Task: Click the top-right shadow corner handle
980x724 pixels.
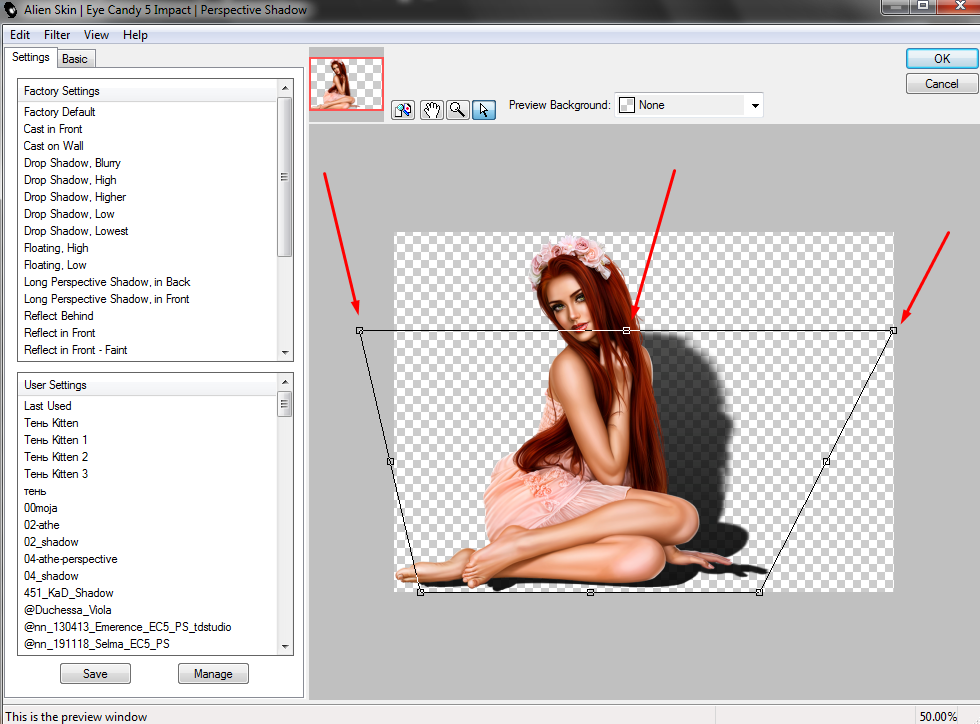Action: point(893,330)
